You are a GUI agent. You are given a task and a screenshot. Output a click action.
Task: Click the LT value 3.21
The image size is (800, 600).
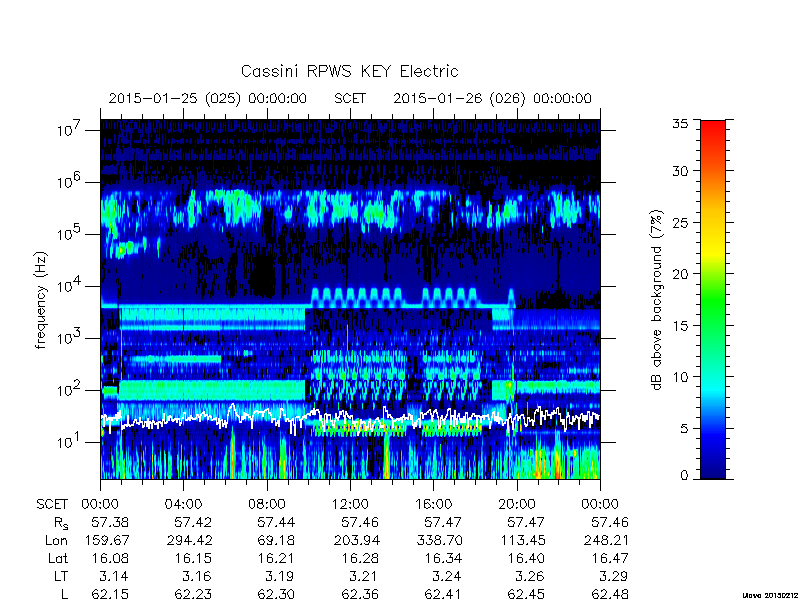[x=364, y=576]
